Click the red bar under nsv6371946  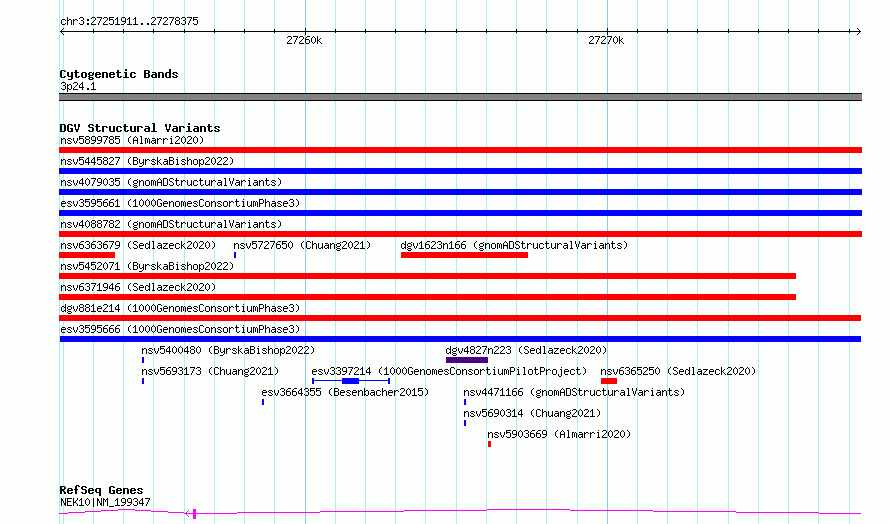tap(427, 297)
